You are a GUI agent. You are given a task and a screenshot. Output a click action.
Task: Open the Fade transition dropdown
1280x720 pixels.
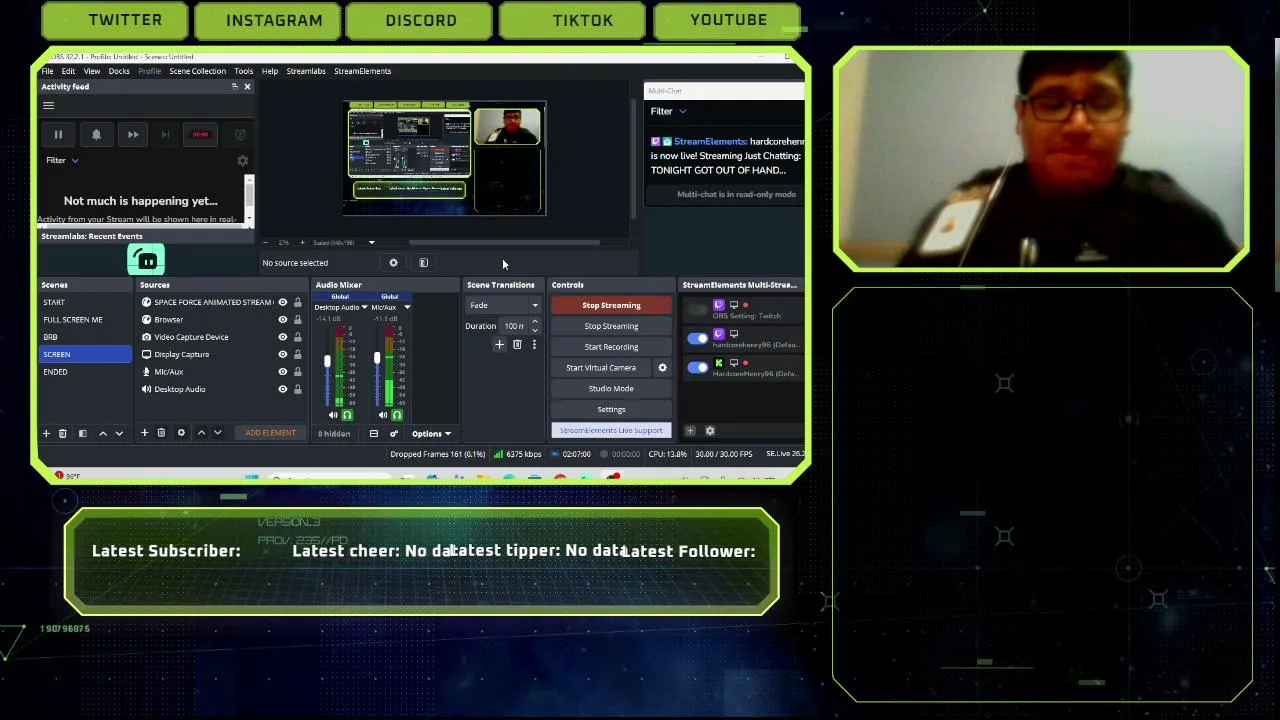(x=504, y=306)
